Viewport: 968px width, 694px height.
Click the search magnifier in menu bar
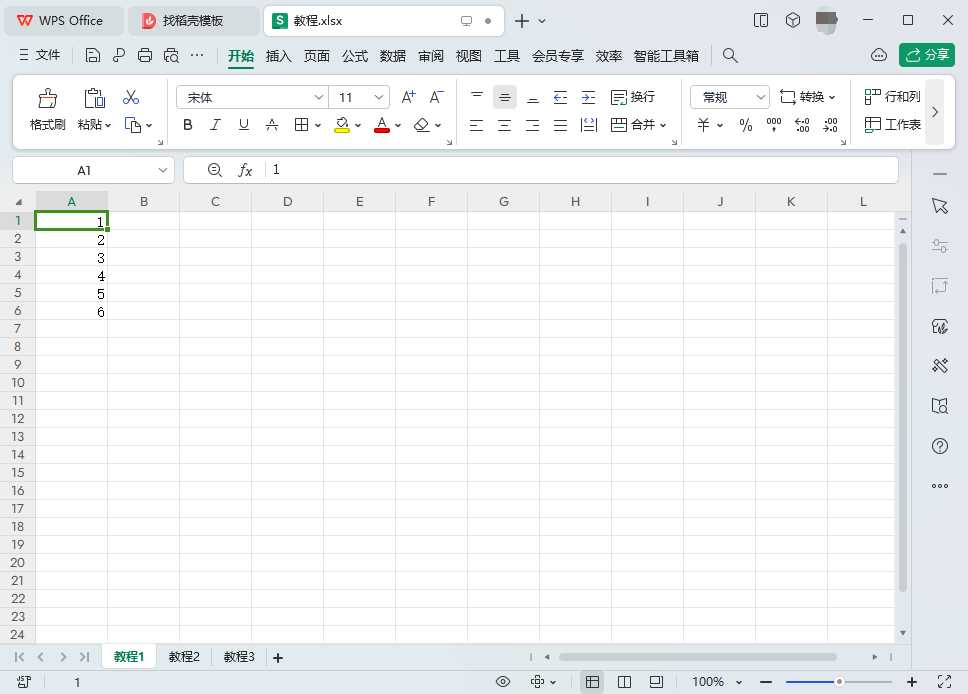coord(730,56)
